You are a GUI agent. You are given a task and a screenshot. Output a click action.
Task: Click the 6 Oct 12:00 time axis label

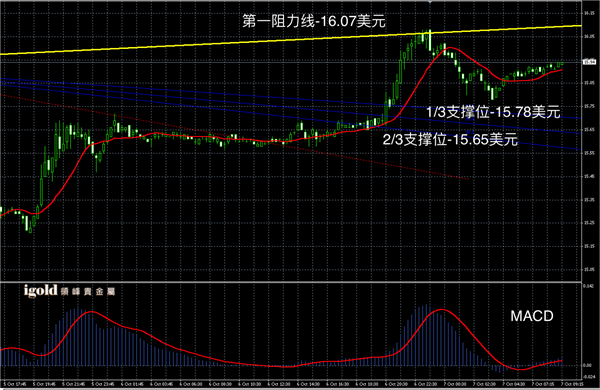pyautogui.click(x=279, y=384)
